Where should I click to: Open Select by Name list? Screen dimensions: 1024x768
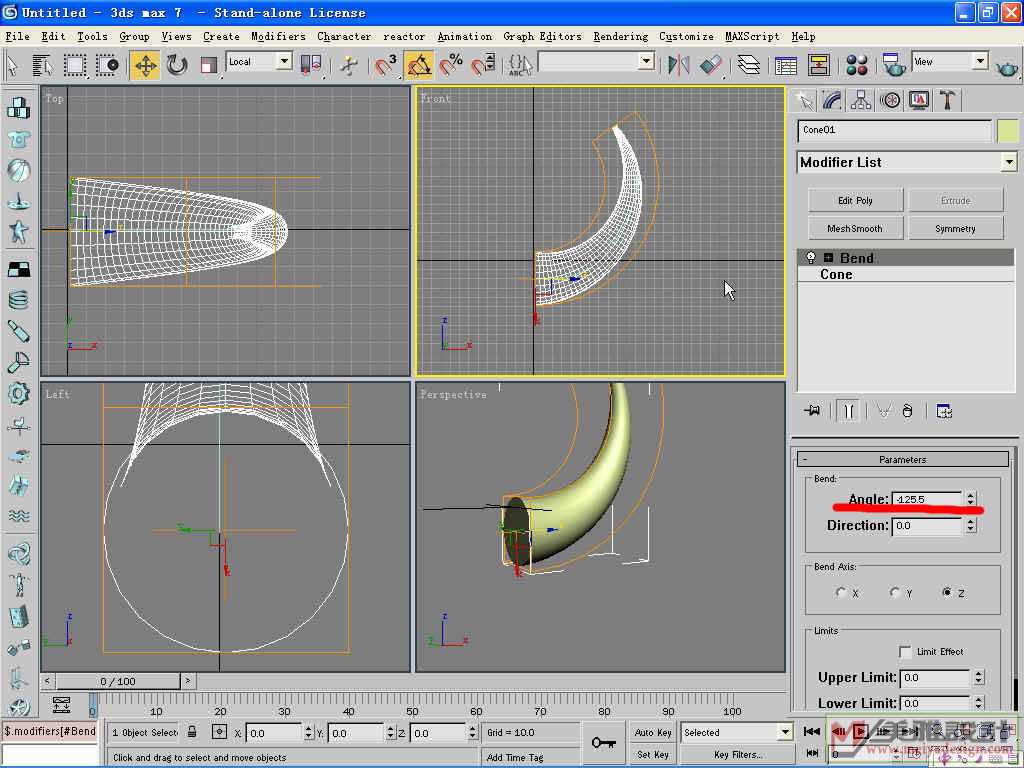tap(42, 65)
